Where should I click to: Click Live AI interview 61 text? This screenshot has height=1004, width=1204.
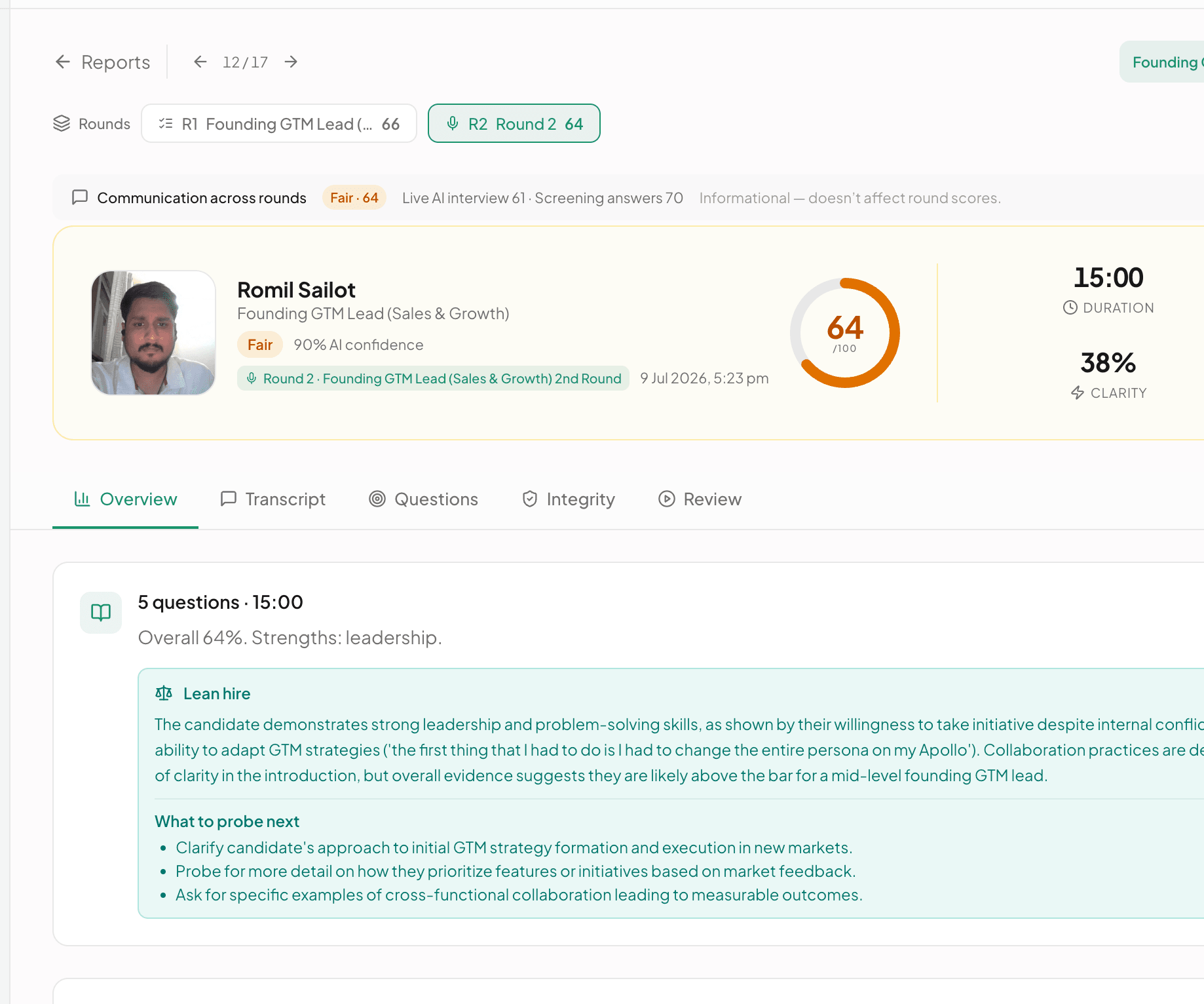click(x=464, y=198)
